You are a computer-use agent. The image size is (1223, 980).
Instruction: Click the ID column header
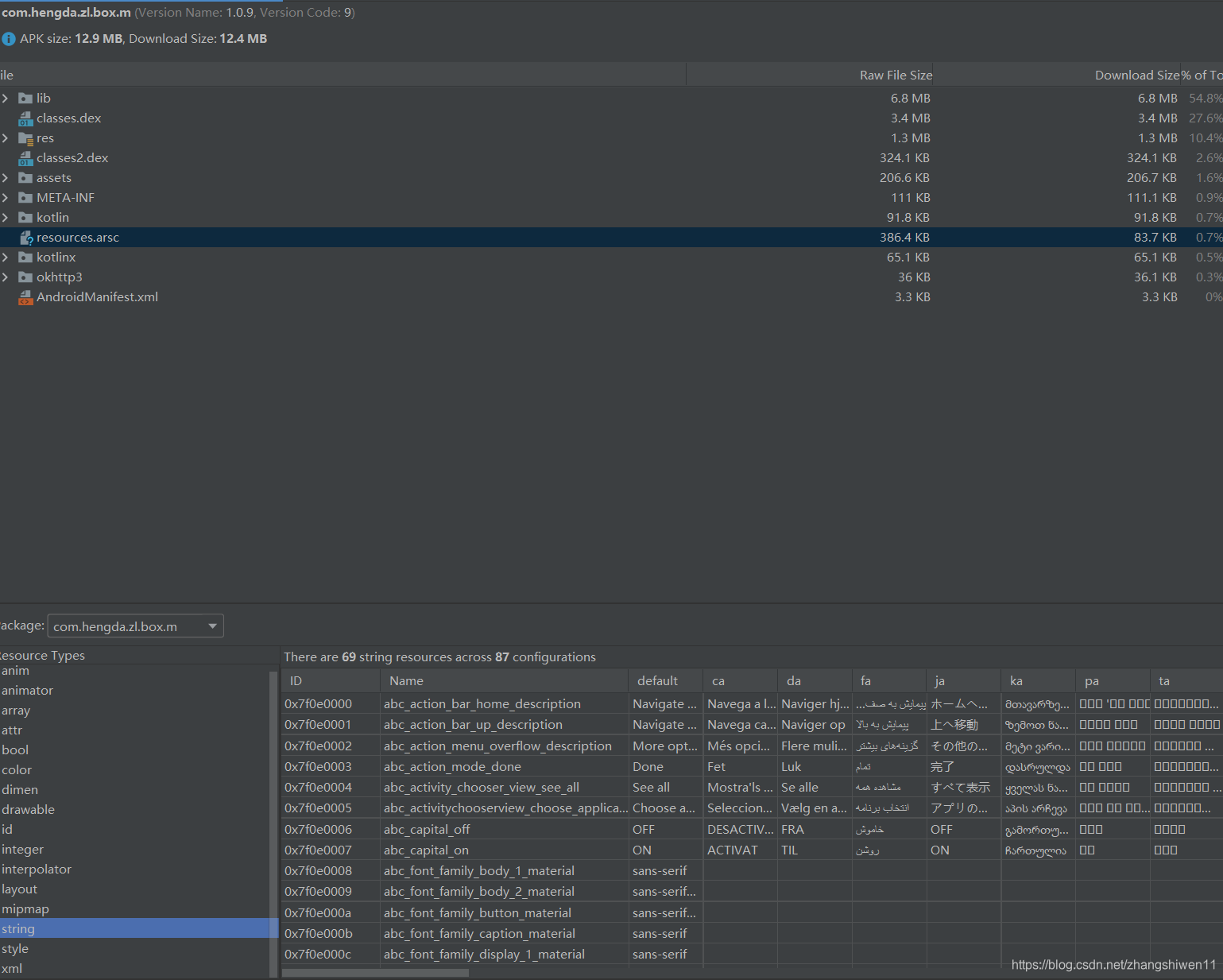[x=331, y=681]
